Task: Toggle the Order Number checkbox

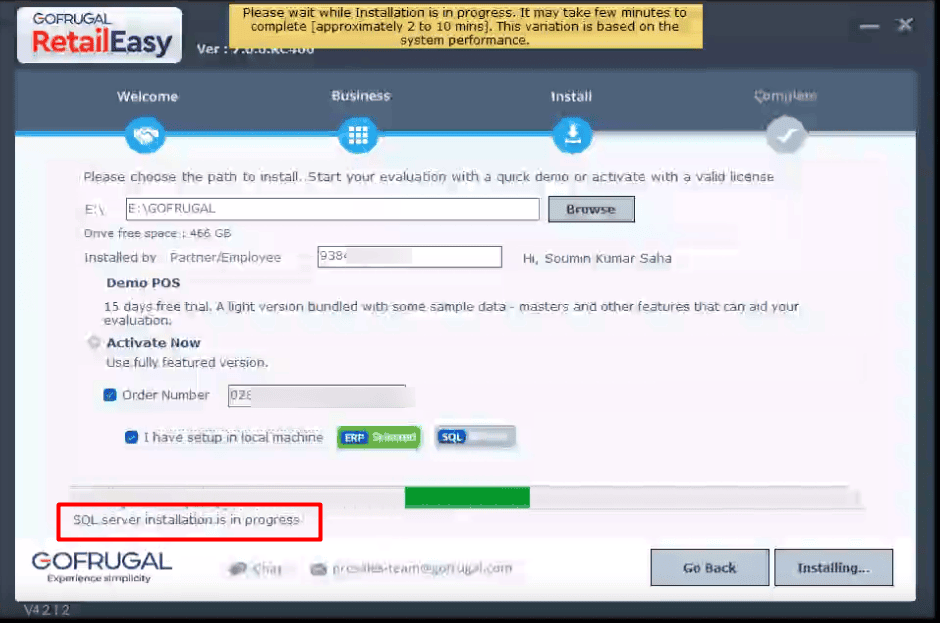Action: (110, 395)
